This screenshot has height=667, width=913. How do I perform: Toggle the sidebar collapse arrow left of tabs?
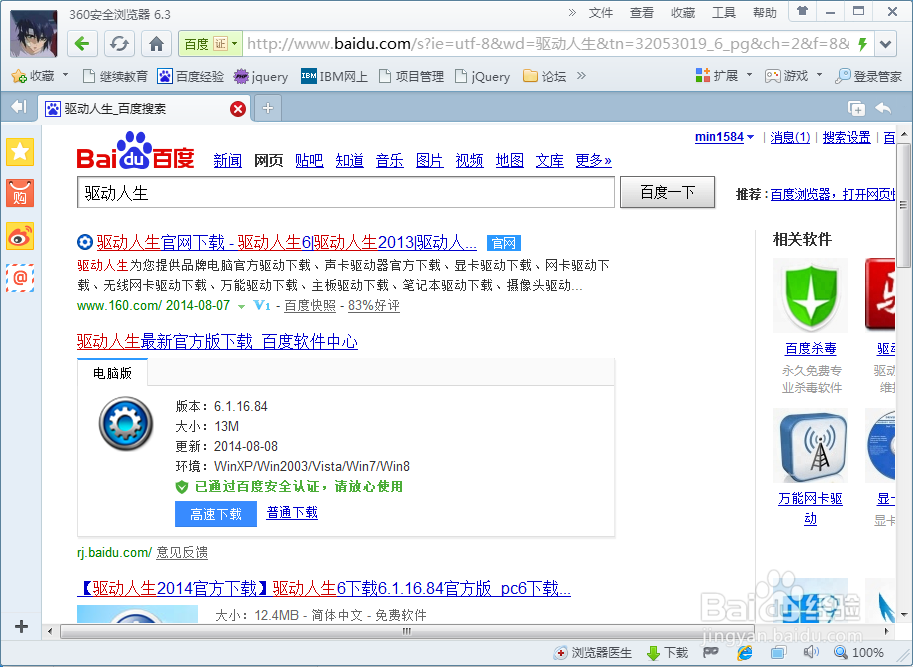(19, 107)
